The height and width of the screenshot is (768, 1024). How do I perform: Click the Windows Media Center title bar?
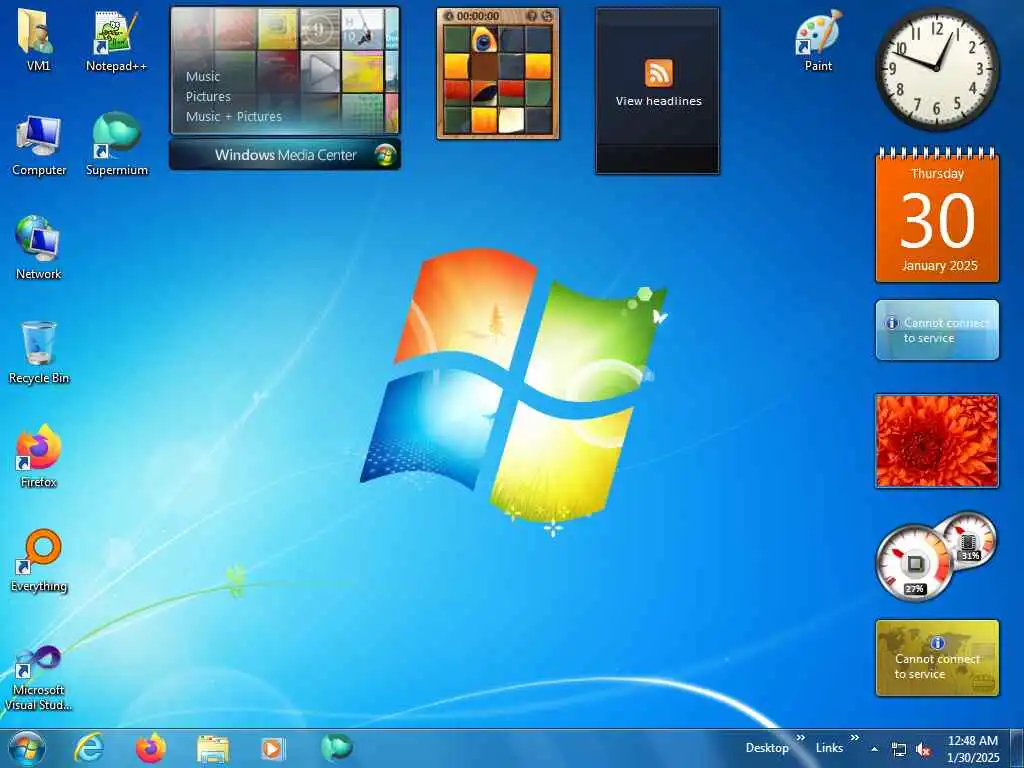coord(285,155)
